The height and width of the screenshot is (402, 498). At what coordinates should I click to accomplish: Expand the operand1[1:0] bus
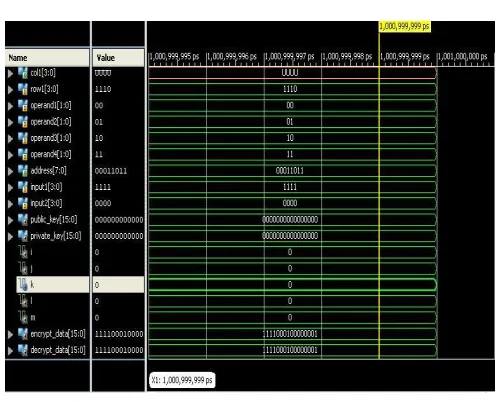coord(11,106)
